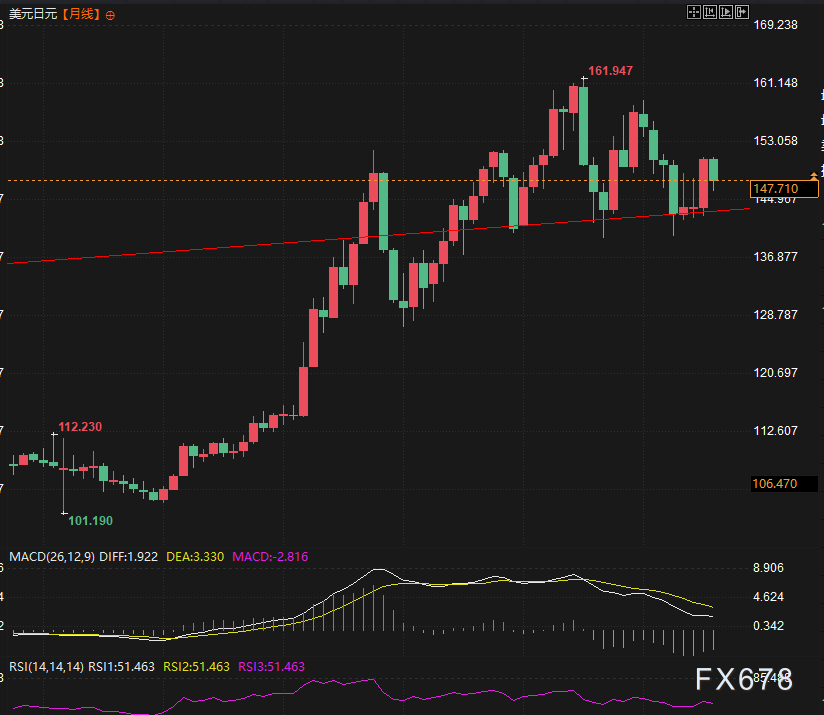Select the orange dashed price line
Viewport: 824px width, 715px height.
click(x=378, y=180)
